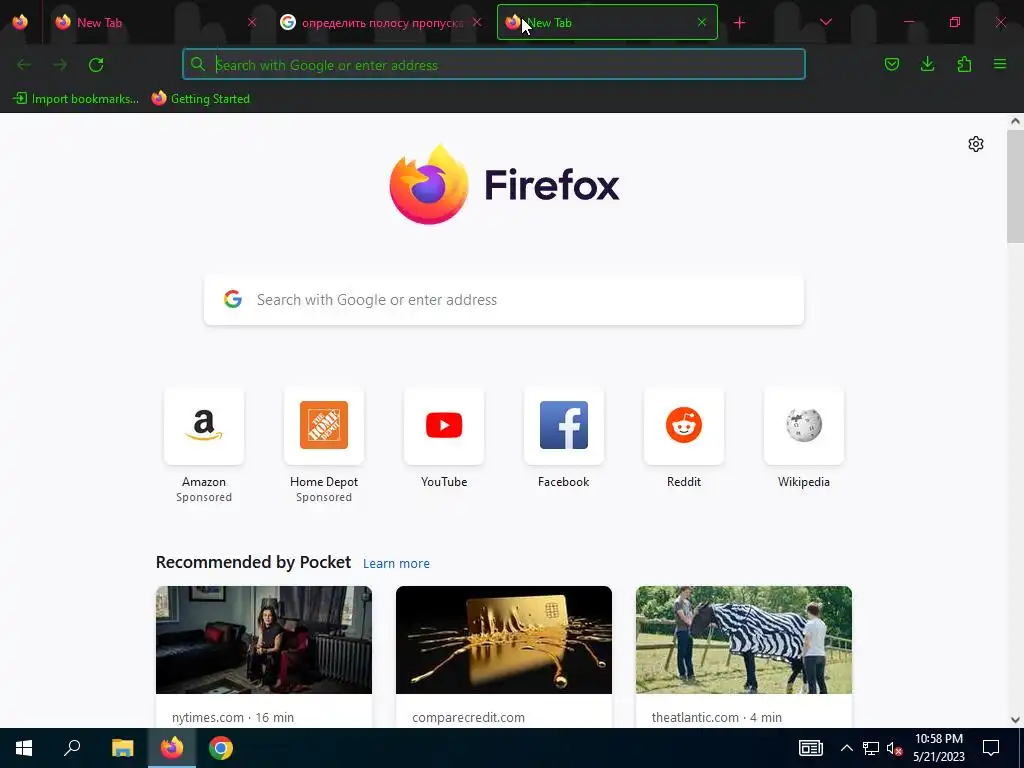Open theatlantic.com zebra horse story

744,640
